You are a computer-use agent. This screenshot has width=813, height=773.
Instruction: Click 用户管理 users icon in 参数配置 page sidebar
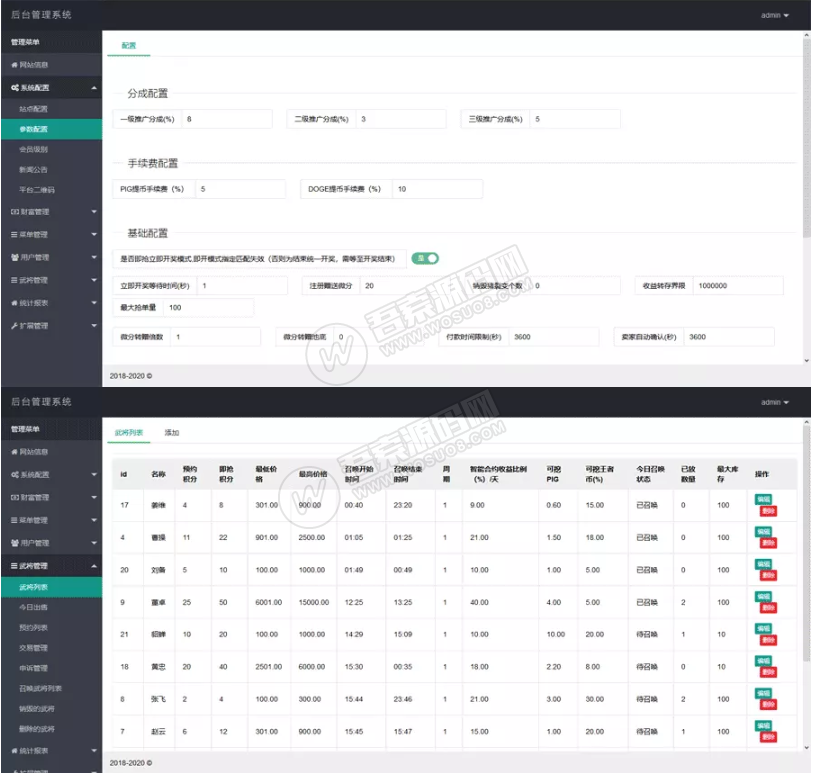click(x=14, y=257)
